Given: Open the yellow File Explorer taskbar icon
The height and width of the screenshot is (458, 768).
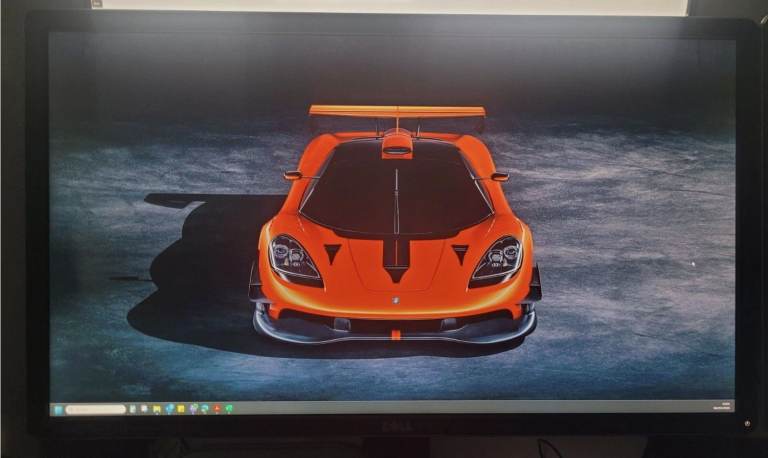Looking at the screenshot, I should click(157, 409).
